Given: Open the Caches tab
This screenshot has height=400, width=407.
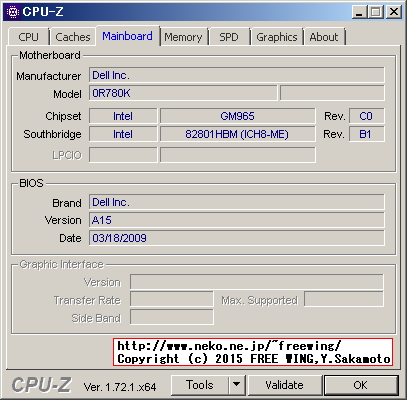Looking at the screenshot, I should [73, 37].
